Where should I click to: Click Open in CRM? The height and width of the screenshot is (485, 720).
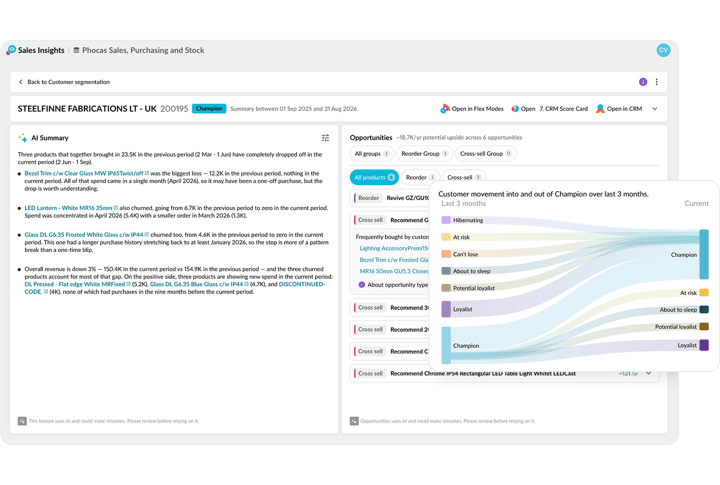pyautogui.click(x=619, y=109)
